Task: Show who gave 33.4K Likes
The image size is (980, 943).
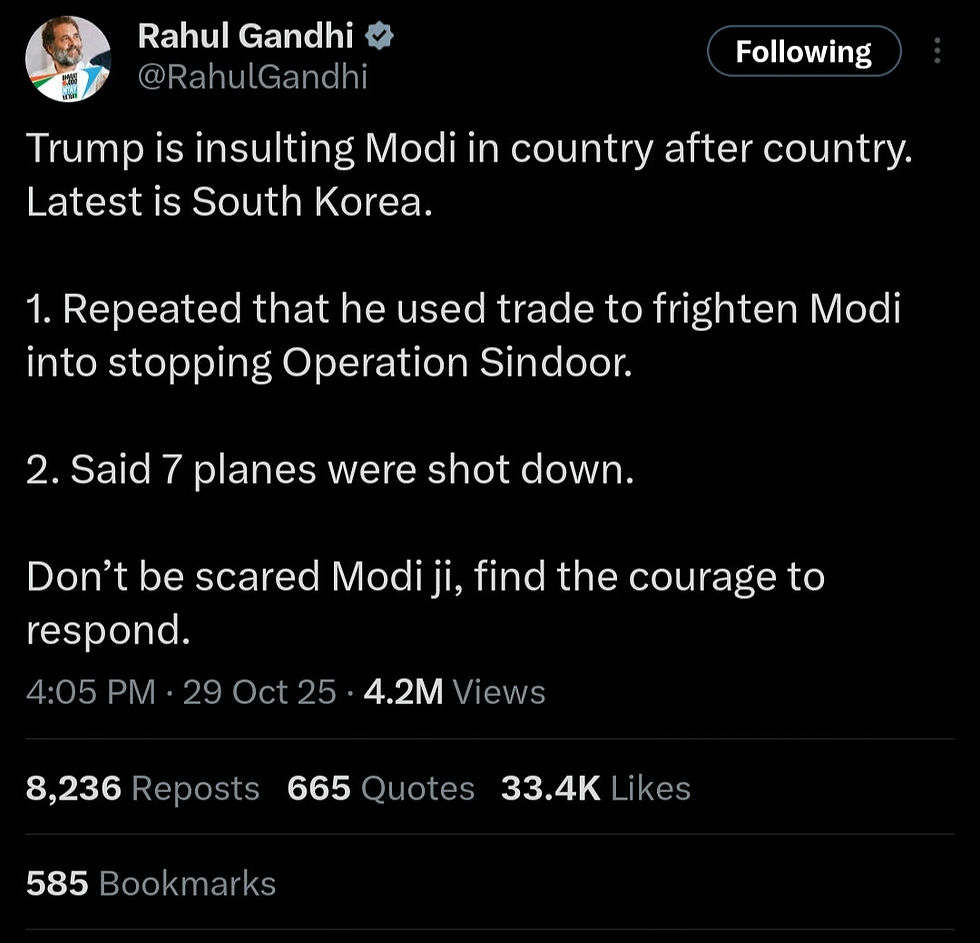Action: coord(595,788)
